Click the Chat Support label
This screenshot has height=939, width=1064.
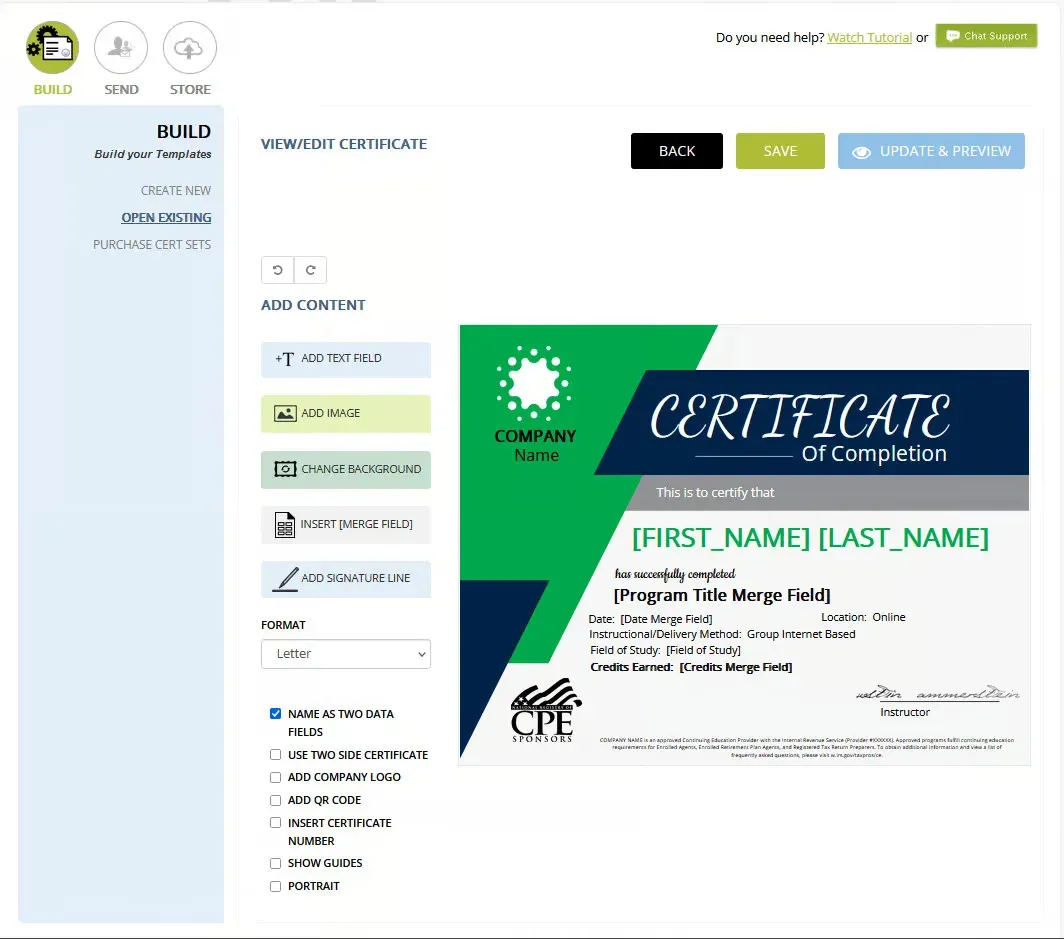(x=995, y=36)
